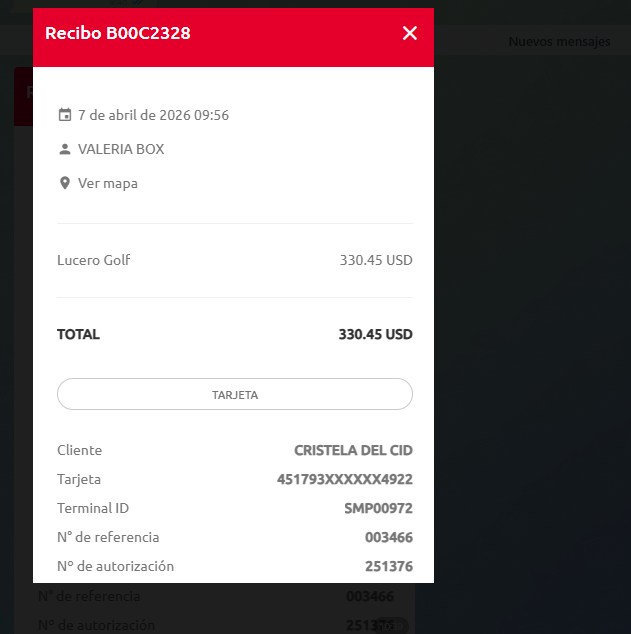Click the total amount 330.45 USD

tap(375, 334)
